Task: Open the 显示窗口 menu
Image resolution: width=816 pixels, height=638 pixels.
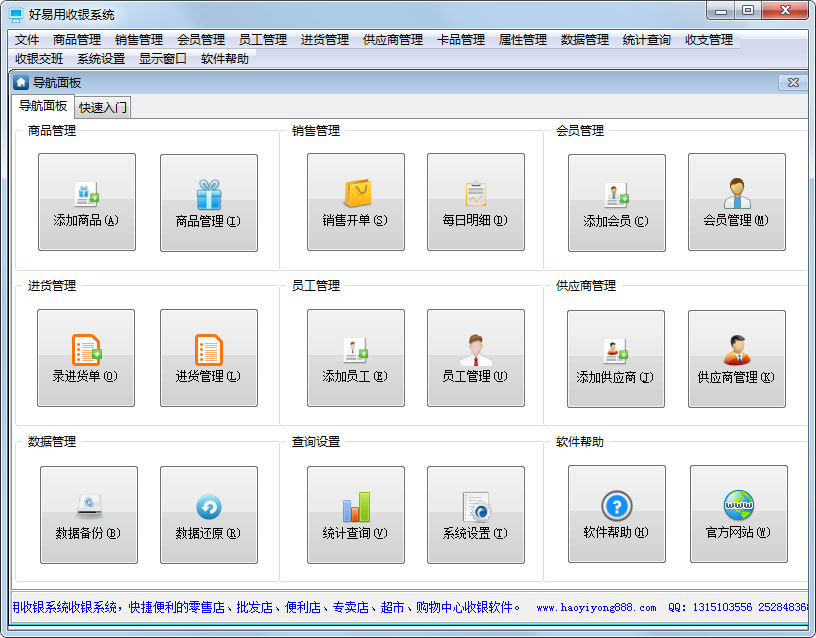Action: (162, 58)
